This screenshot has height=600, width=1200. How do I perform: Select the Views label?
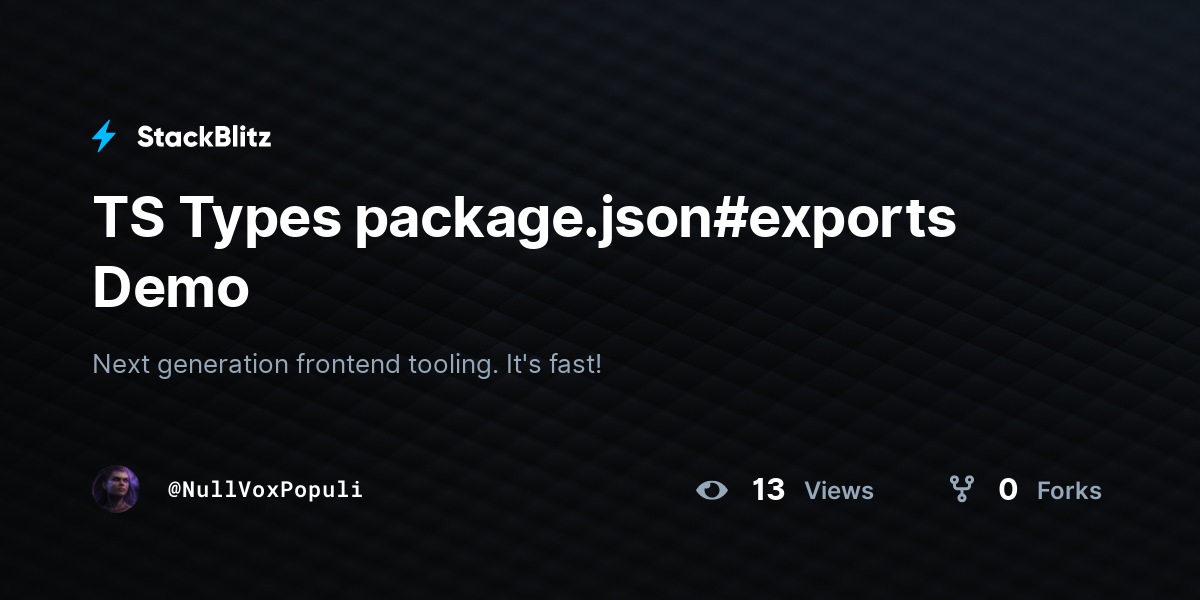[x=839, y=491]
